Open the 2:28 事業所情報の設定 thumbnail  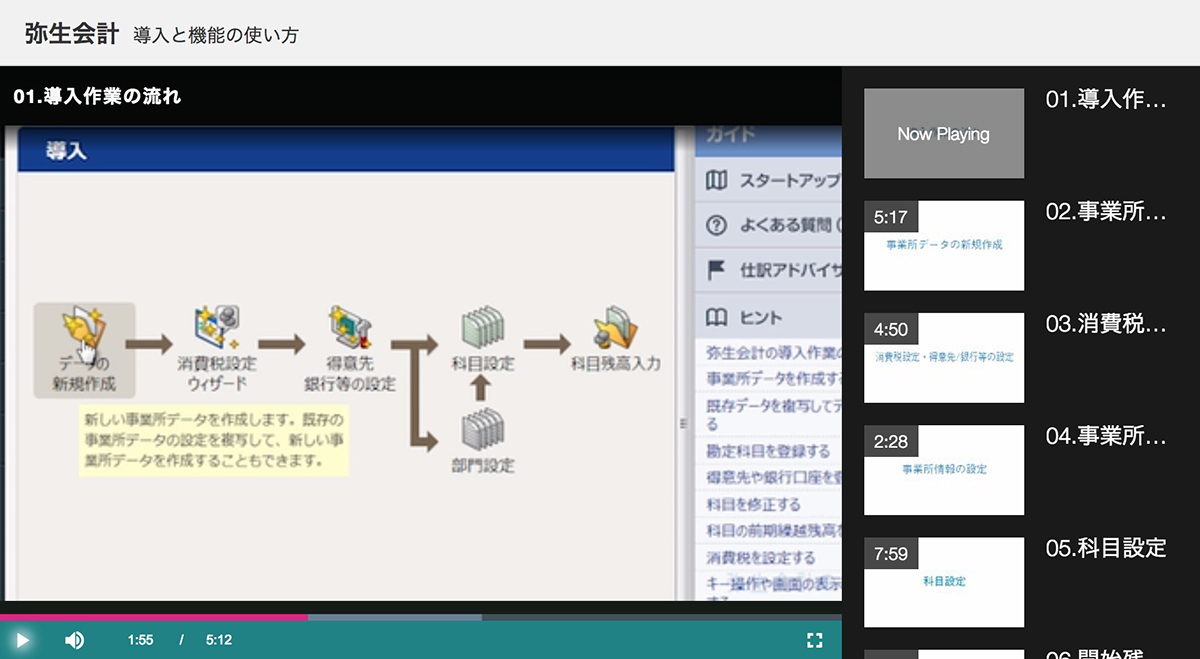coord(944,469)
